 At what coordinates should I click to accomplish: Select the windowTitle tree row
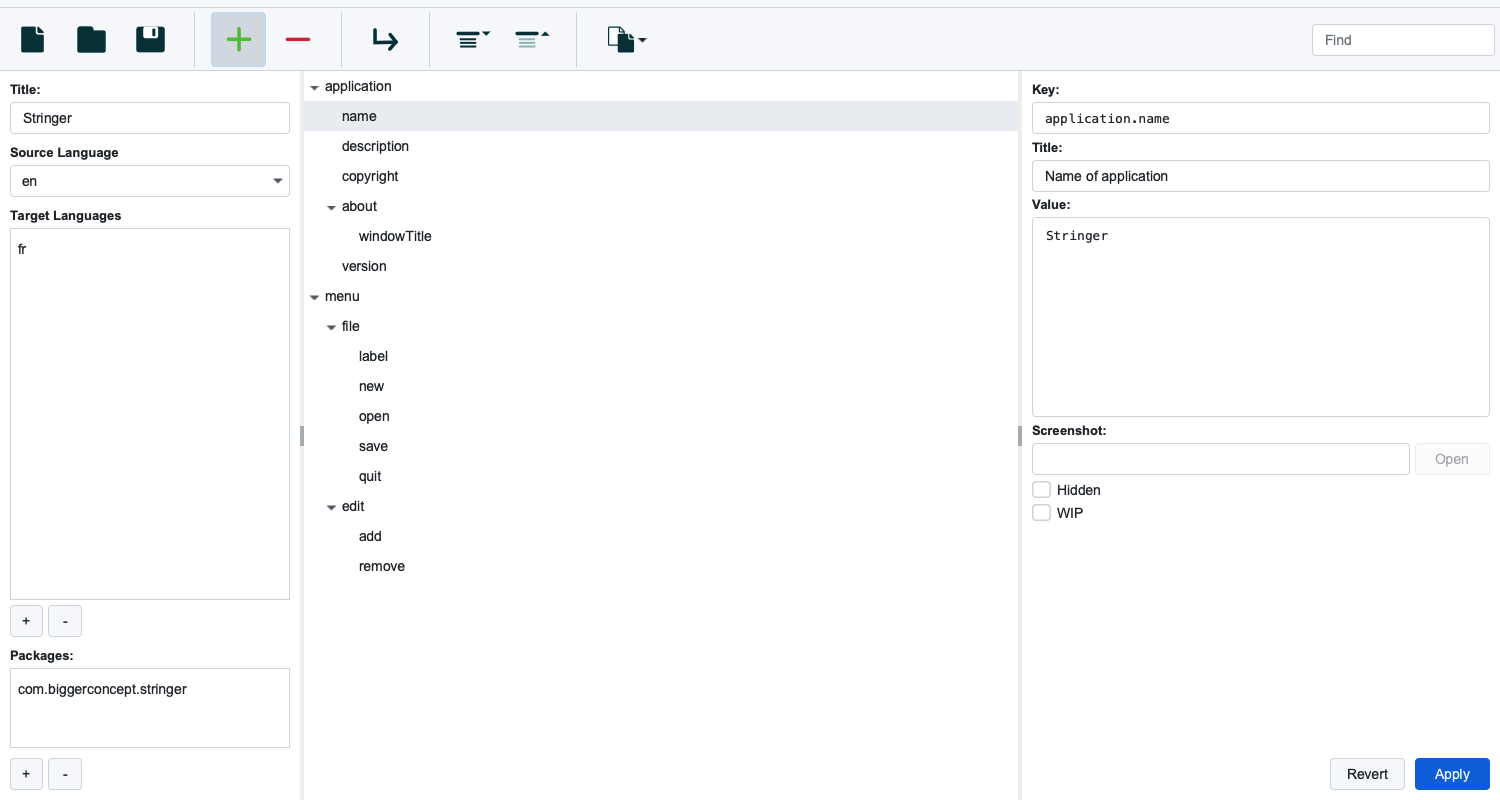click(x=661, y=236)
